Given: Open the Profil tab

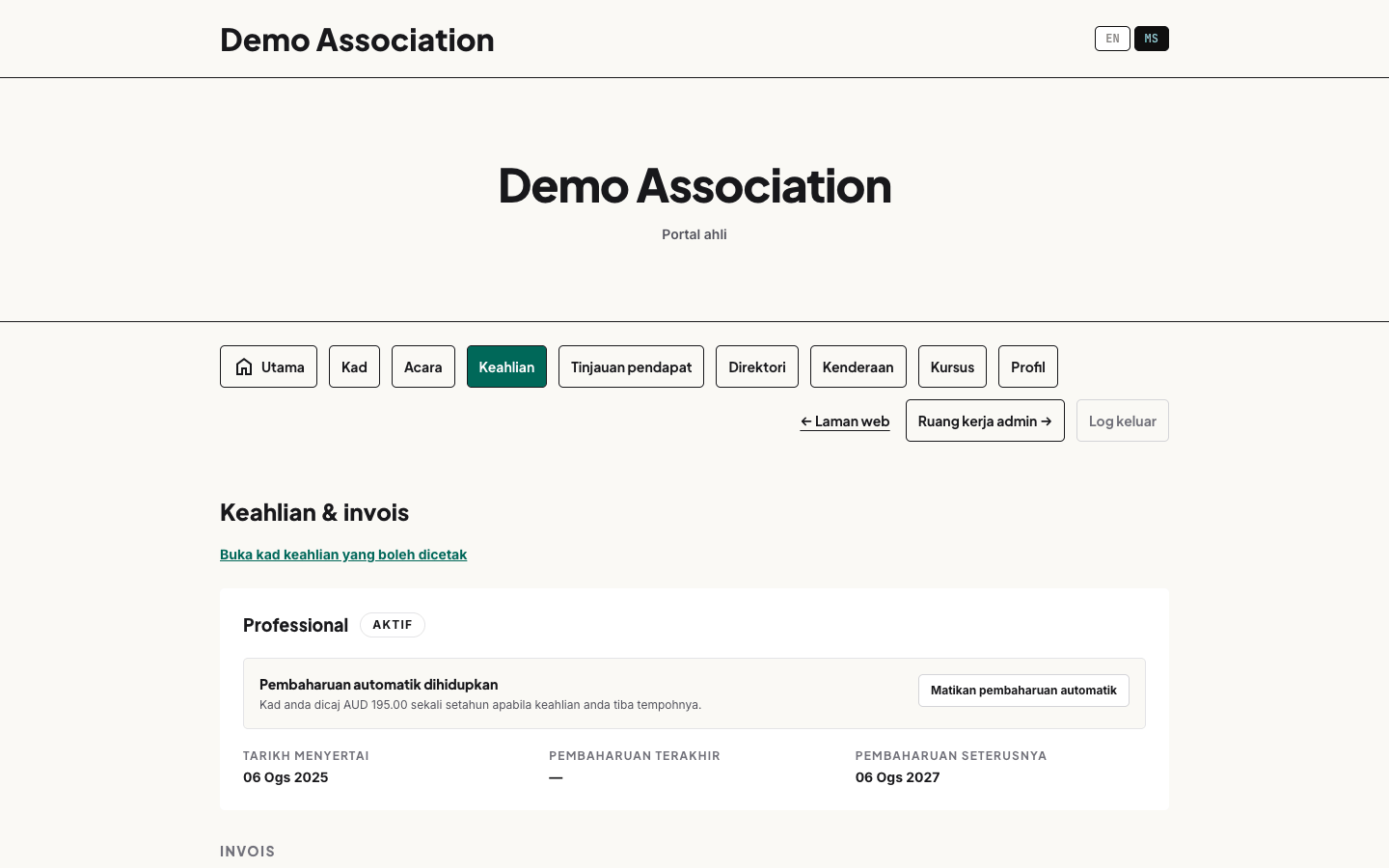Looking at the screenshot, I should pyautogui.click(x=1028, y=366).
